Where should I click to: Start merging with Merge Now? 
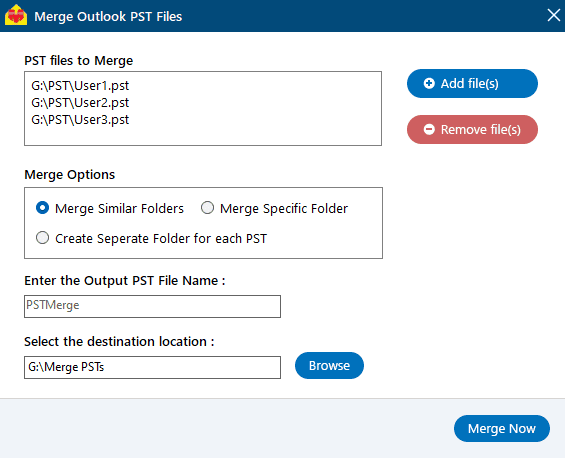(502, 428)
